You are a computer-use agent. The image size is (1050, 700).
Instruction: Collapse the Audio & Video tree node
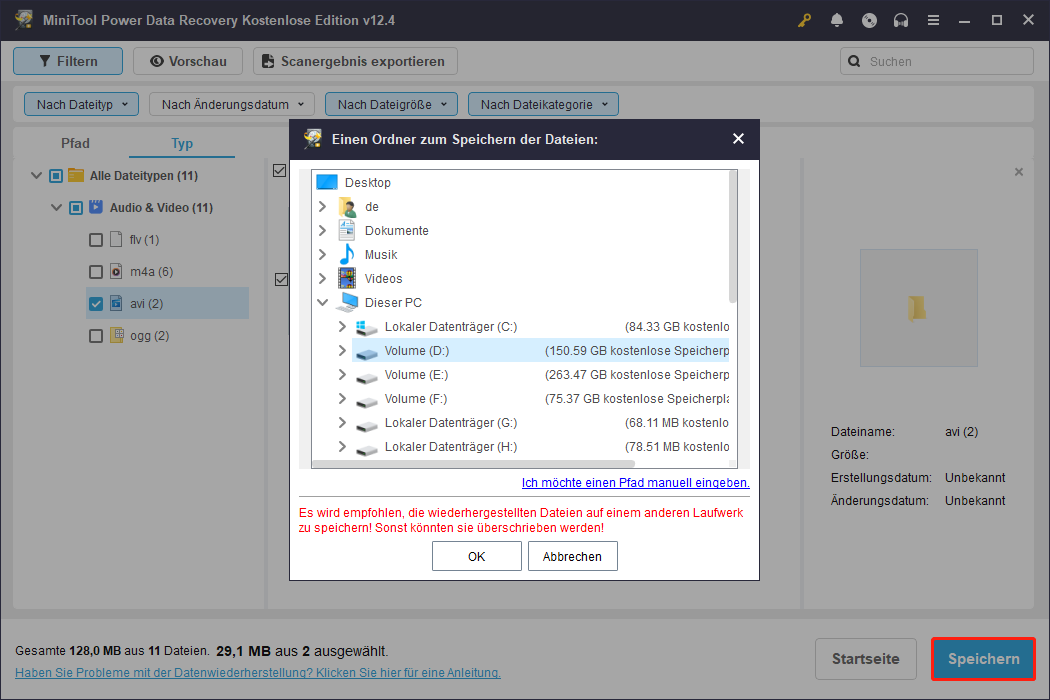(56, 208)
